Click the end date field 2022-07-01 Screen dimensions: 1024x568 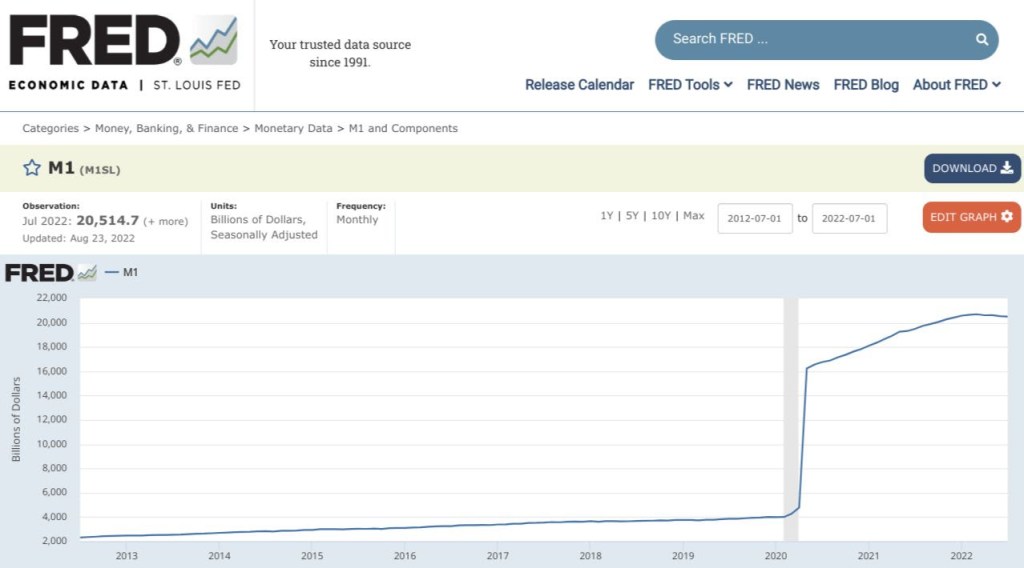click(x=848, y=218)
